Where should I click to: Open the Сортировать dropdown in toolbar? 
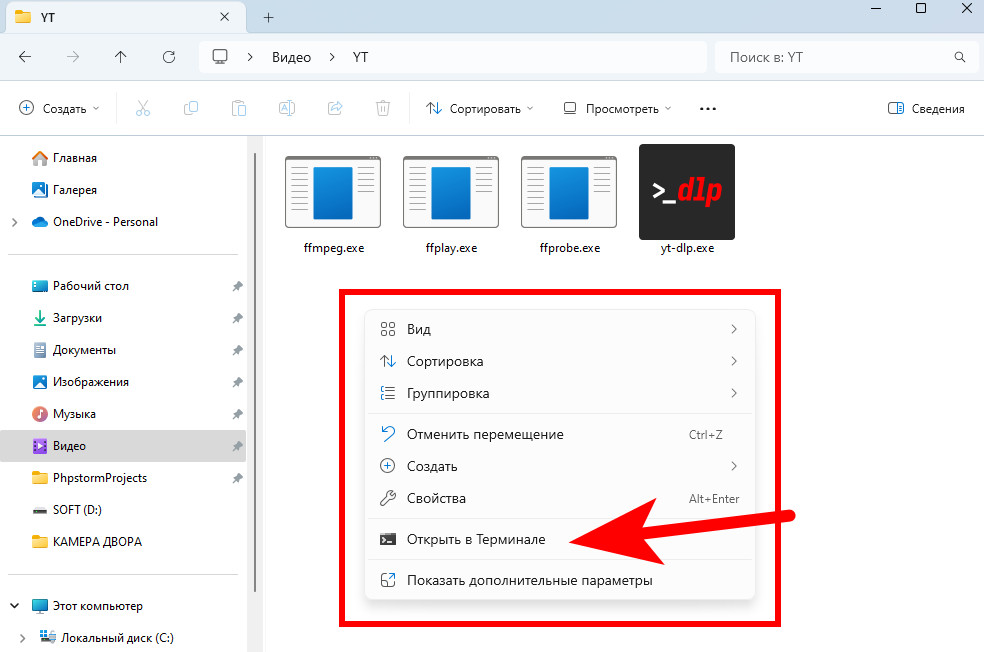click(480, 108)
